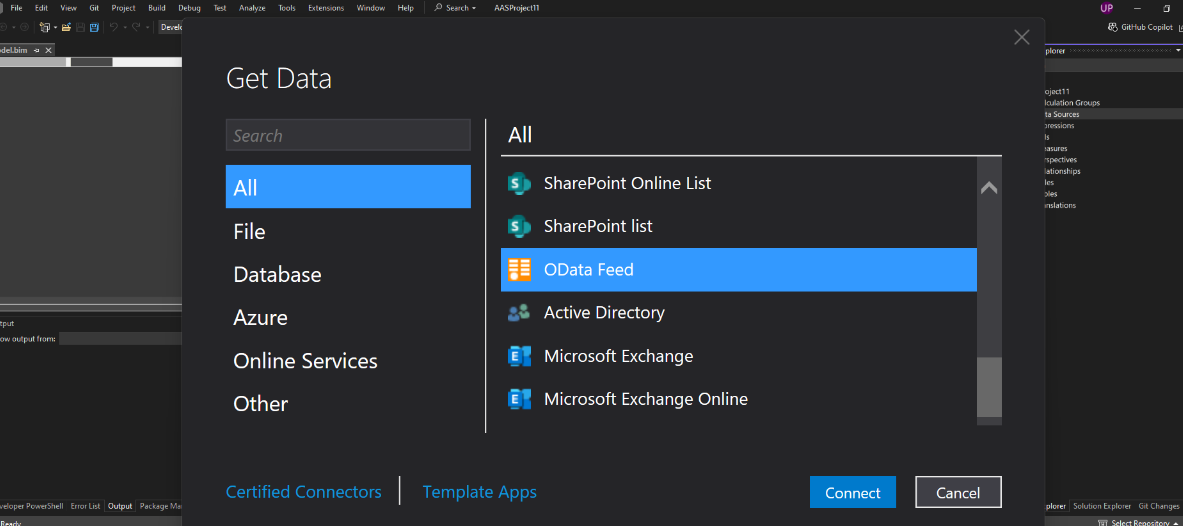This screenshot has width=1183, height=526.
Task: Select the Online Services category
Action: pos(348,361)
